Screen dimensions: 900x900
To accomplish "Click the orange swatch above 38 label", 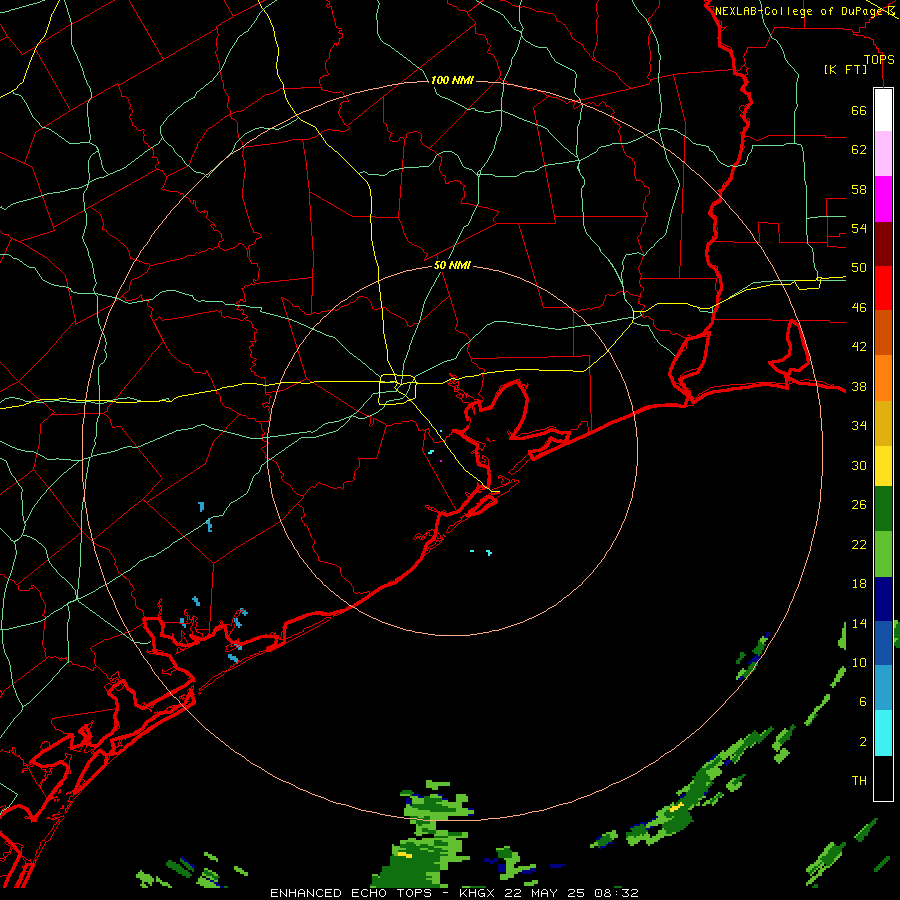I will [883, 378].
